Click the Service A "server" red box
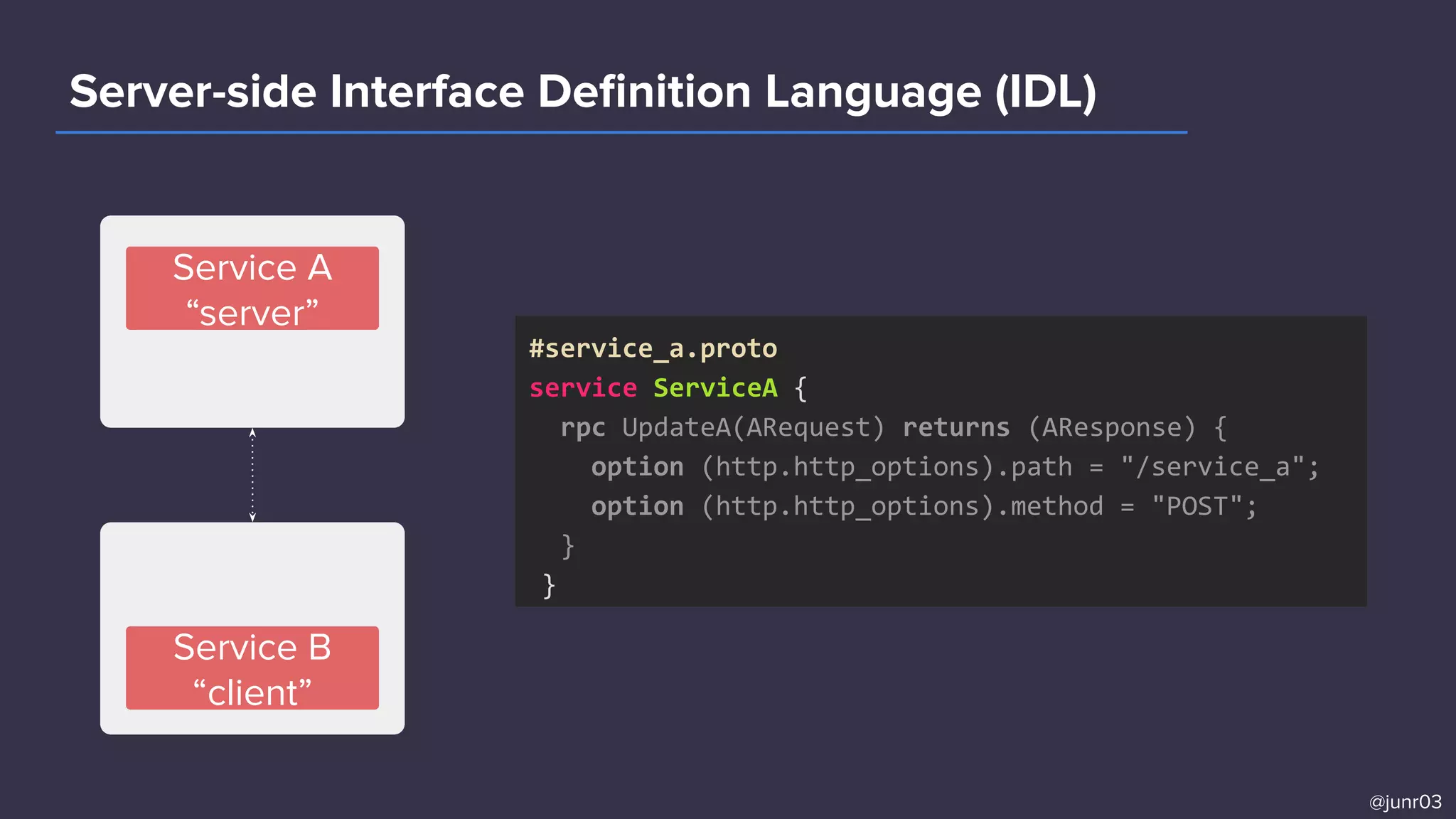 click(252, 288)
